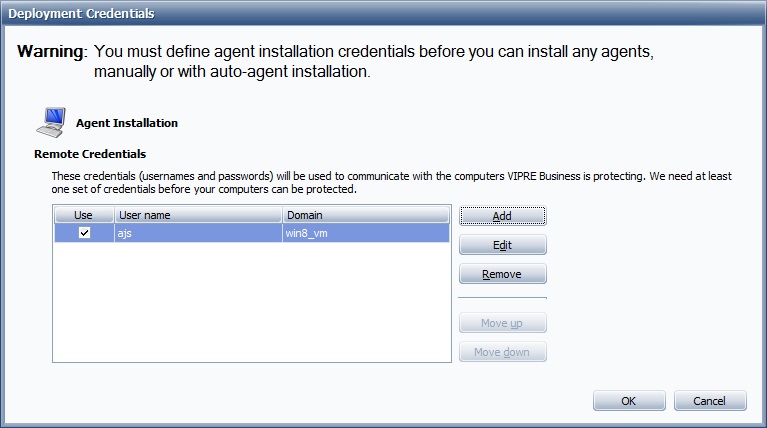767x428 pixels.
Task: Click the Use column header
Action: coord(83,215)
